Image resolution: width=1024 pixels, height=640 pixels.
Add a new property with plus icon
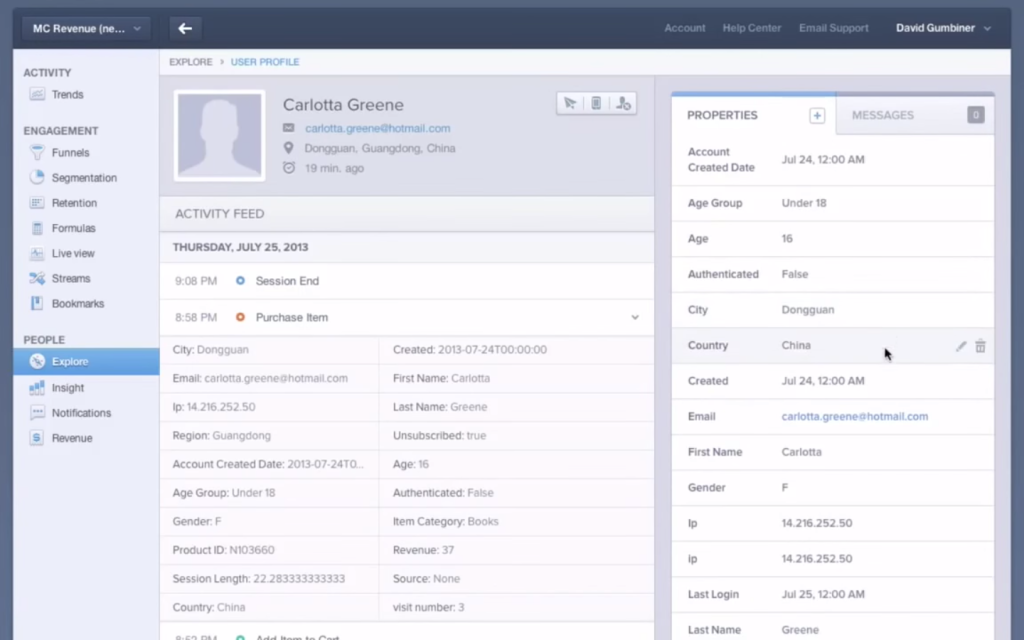tap(817, 116)
